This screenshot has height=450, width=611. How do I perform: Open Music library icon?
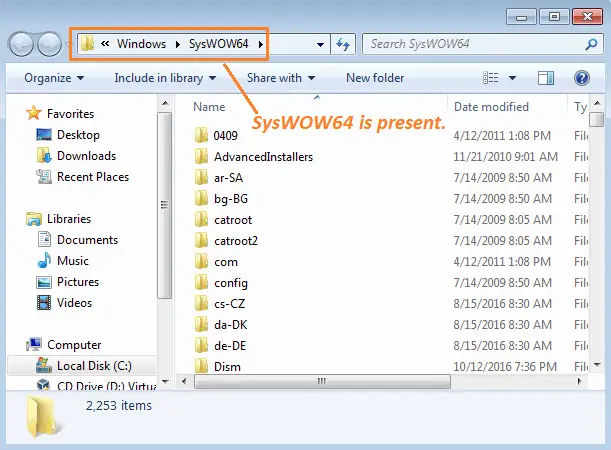tap(44, 261)
